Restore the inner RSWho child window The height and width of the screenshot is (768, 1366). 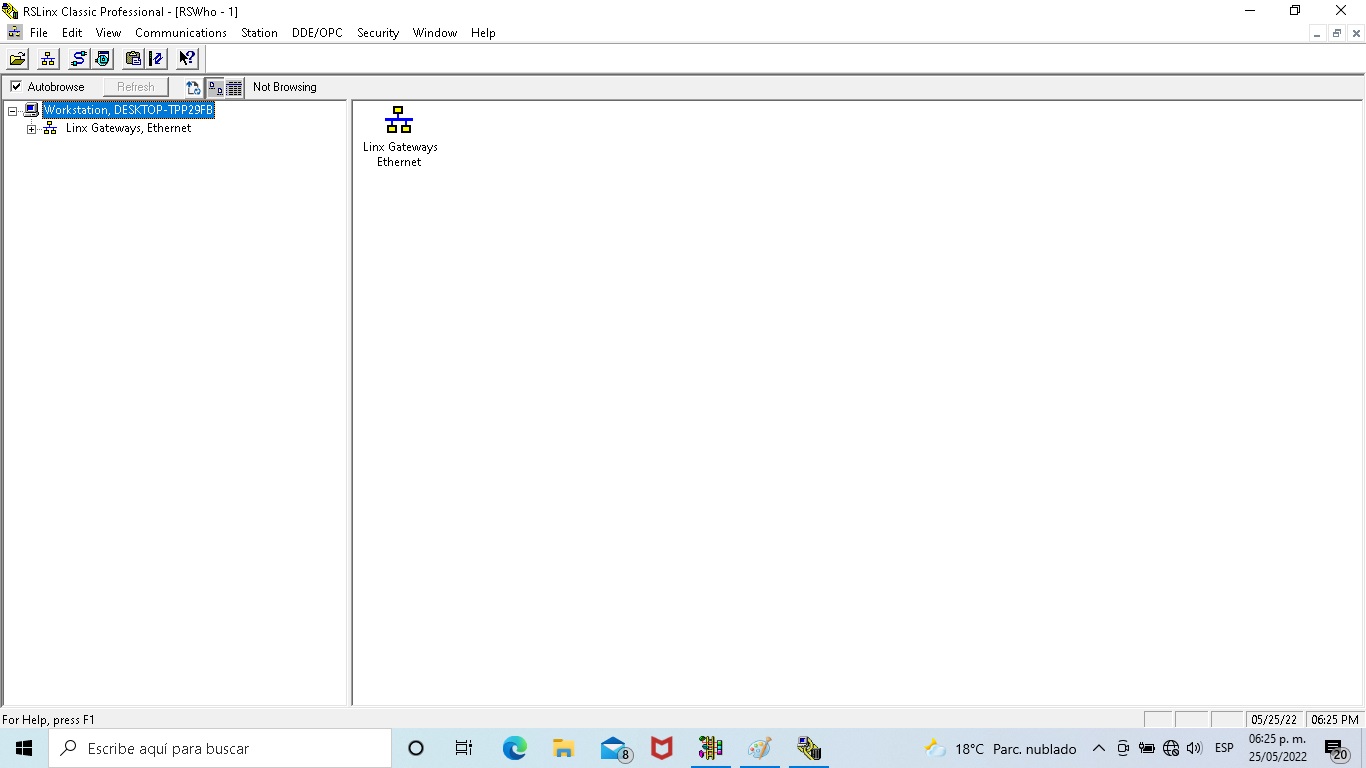[x=1337, y=33]
